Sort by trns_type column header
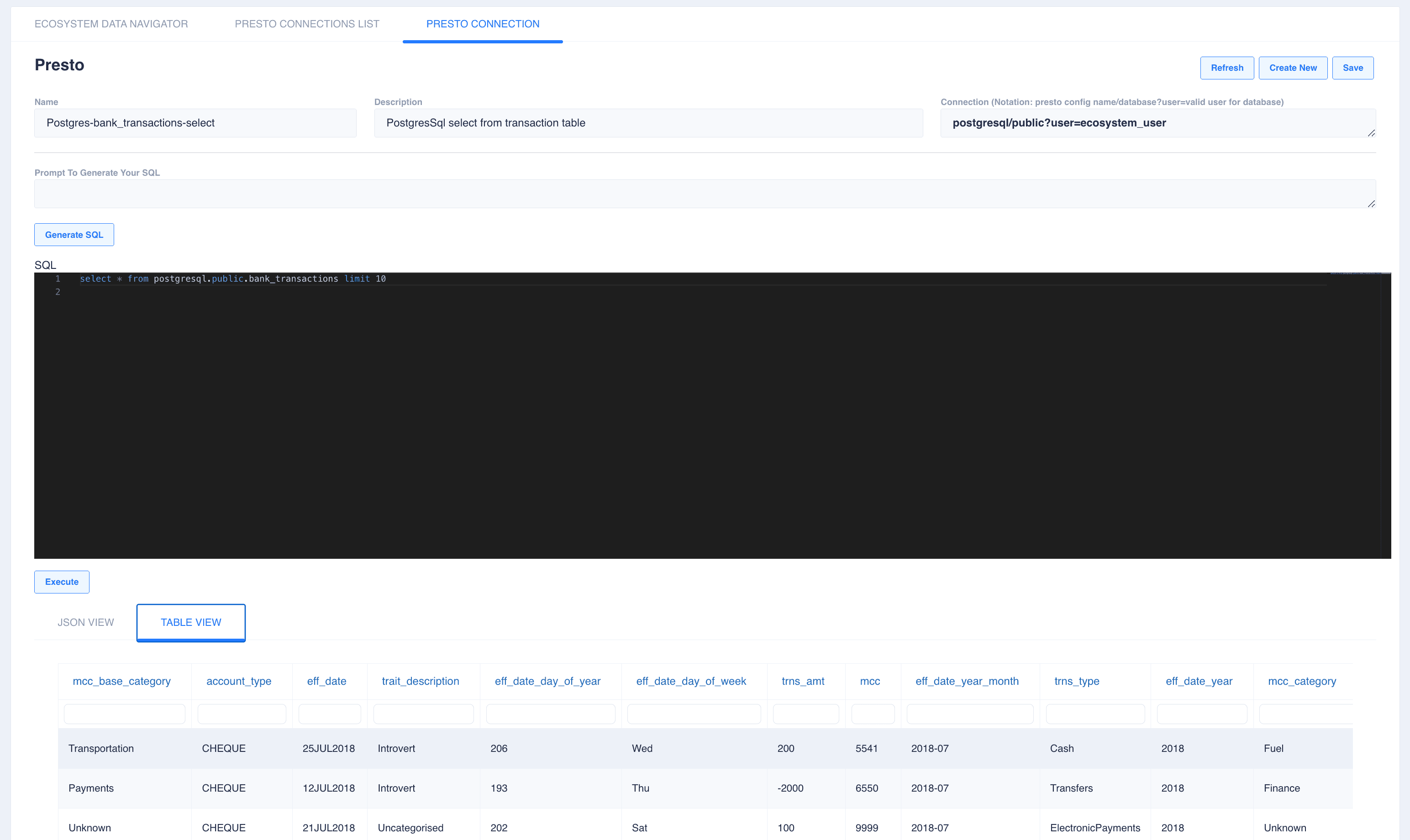This screenshot has height=840, width=1410. tap(1077, 681)
